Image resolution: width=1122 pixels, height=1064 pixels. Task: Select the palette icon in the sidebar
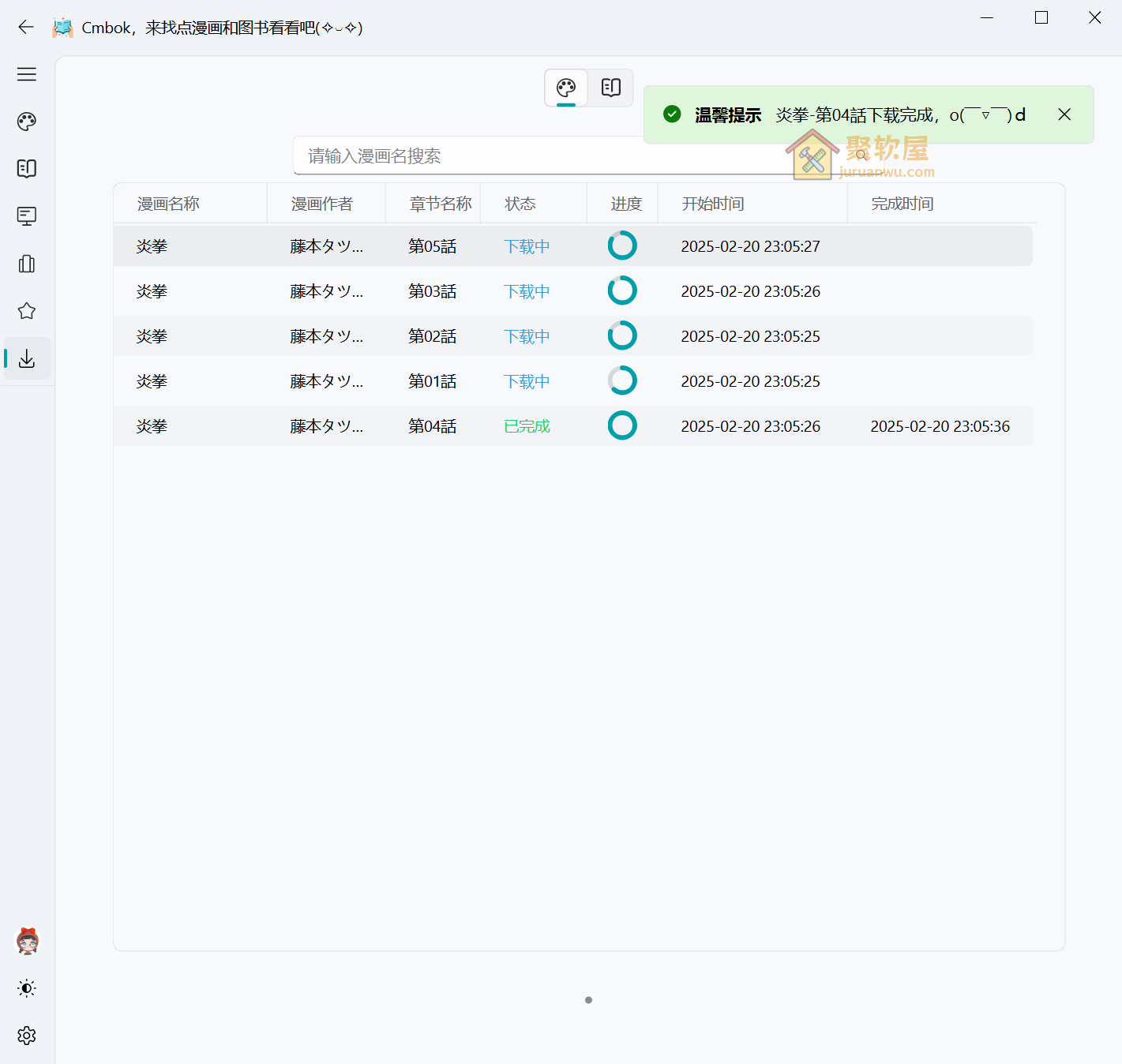pyautogui.click(x=26, y=121)
